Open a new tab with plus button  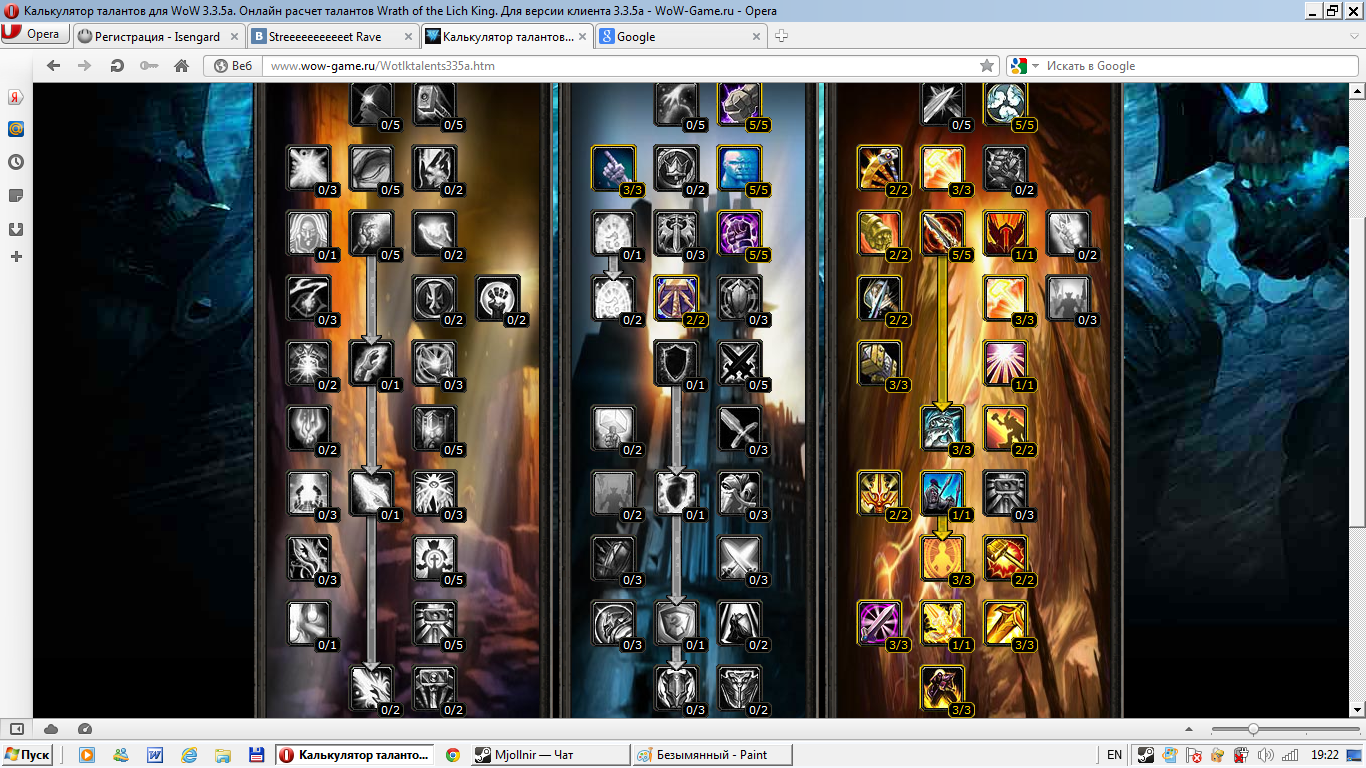click(782, 36)
